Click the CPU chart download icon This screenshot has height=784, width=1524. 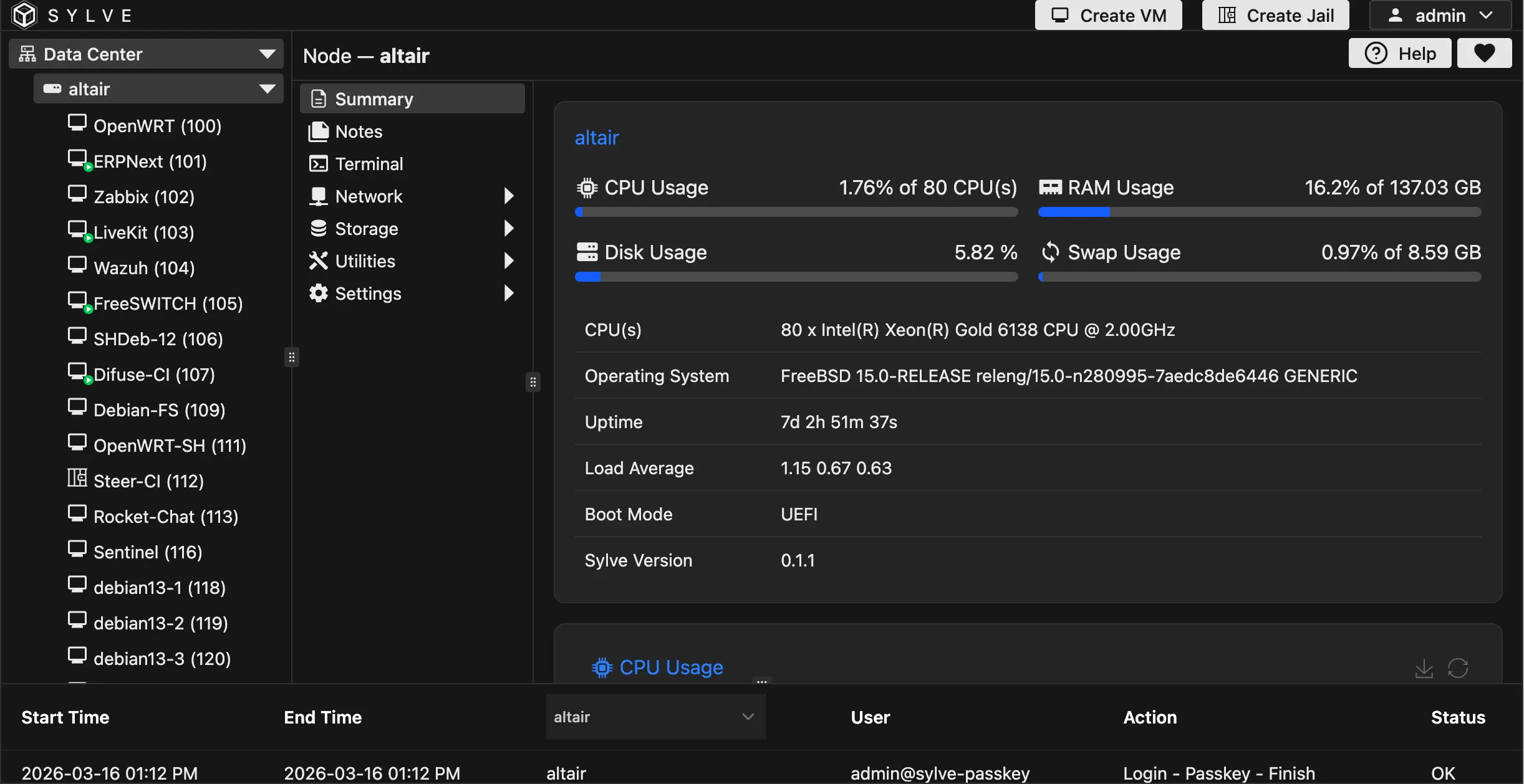click(1424, 668)
